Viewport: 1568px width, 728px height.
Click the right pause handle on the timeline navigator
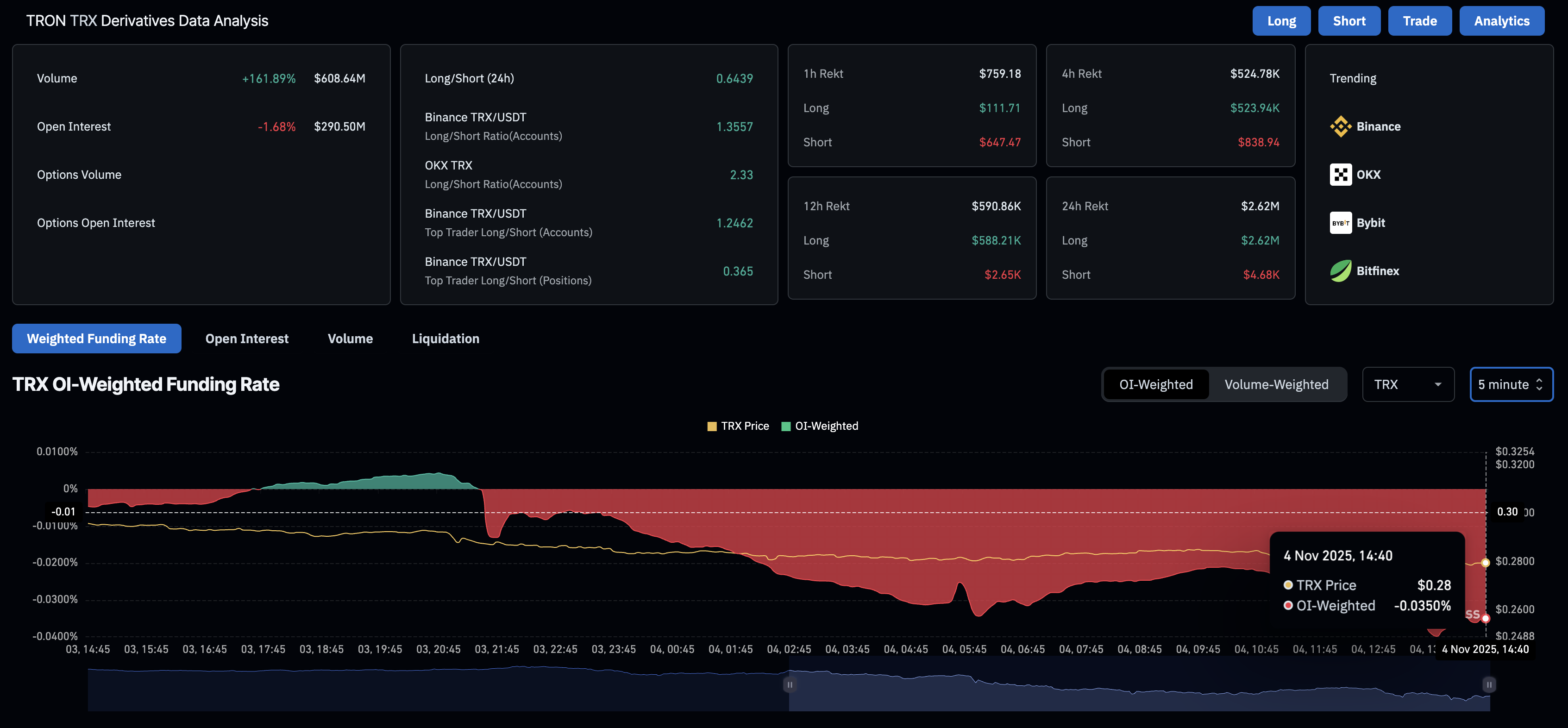tap(1488, 684)
